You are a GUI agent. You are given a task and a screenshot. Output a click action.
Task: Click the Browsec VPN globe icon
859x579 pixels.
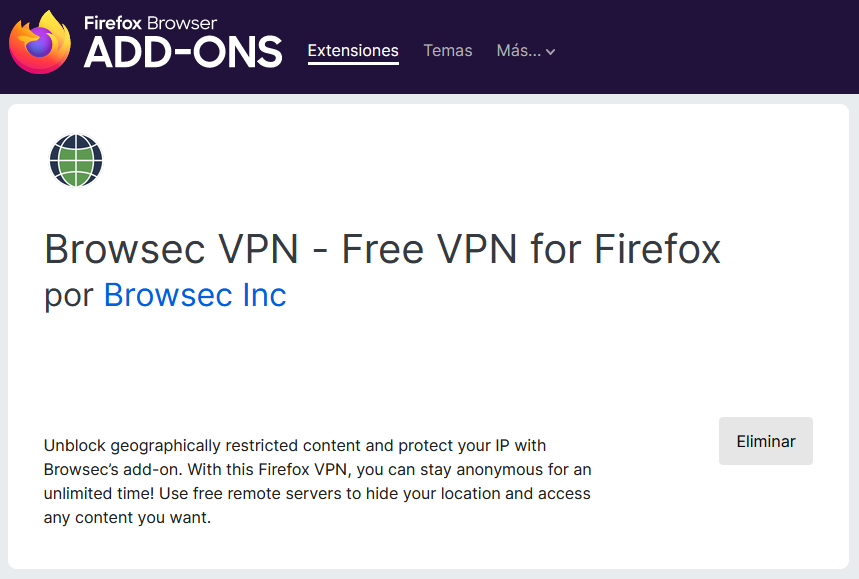pyautogui.click(x=76, y=160)
